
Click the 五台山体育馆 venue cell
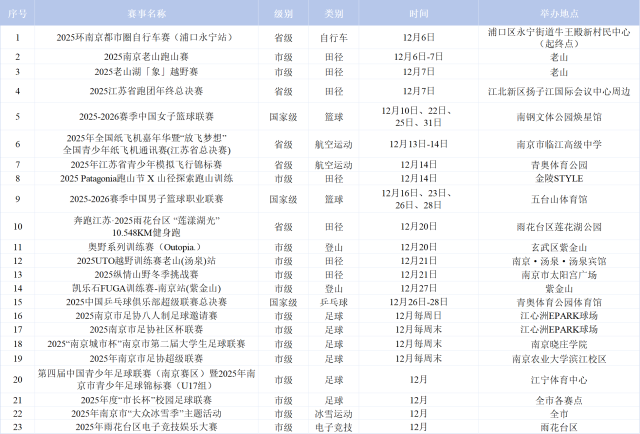(x=558, y=199)
